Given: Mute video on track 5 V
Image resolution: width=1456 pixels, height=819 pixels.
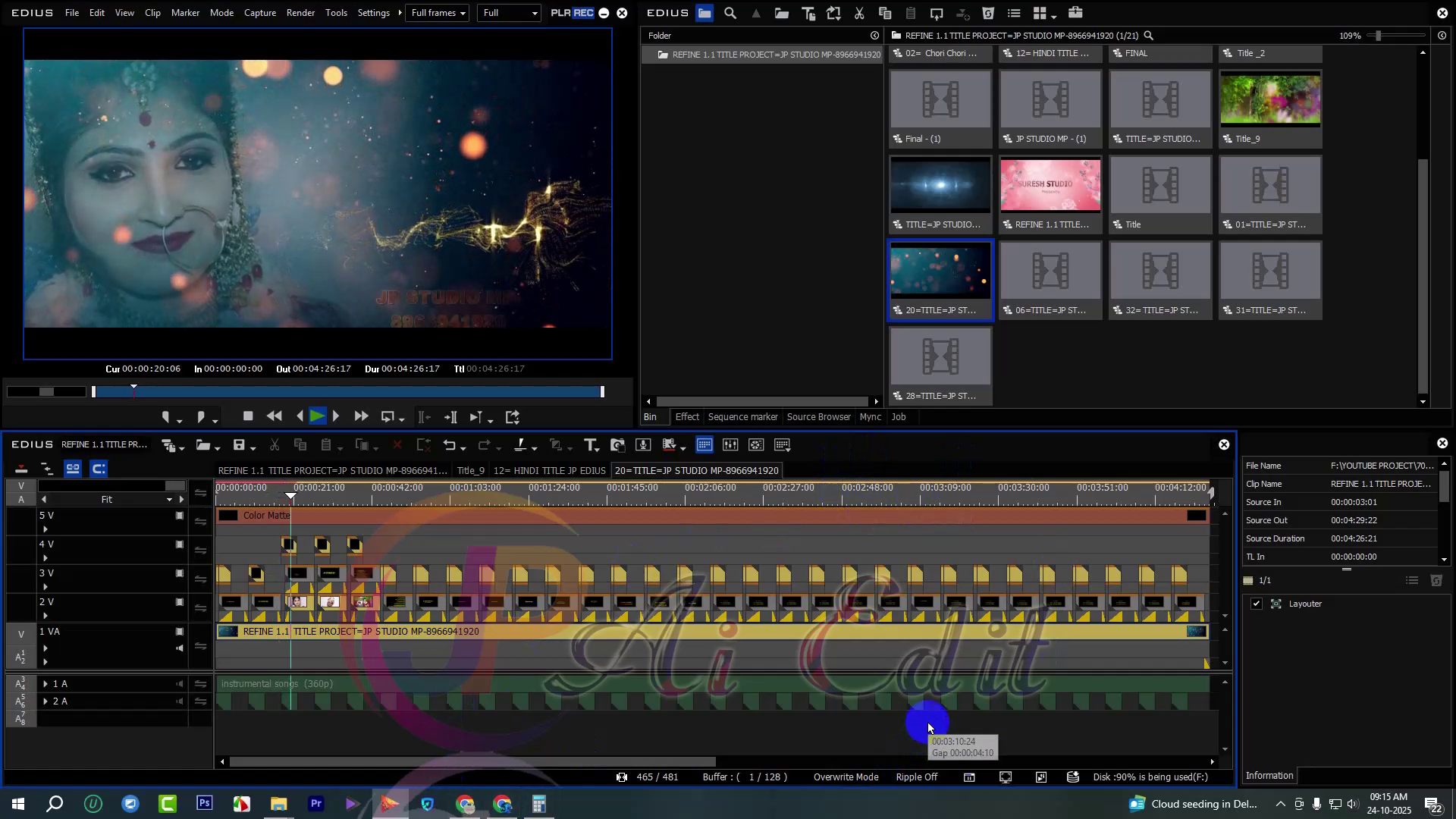Looking at the screenshot, I should [x=180, y=516].
